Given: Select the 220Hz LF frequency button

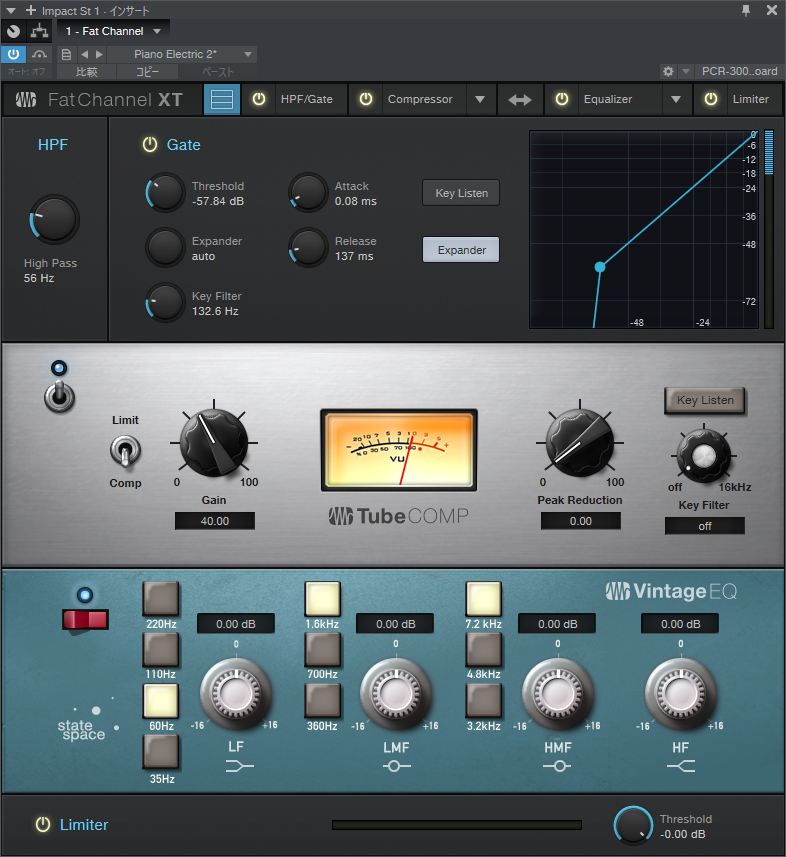Looking at the screenshot, I should pyautogui.click(x=161, y=599).
